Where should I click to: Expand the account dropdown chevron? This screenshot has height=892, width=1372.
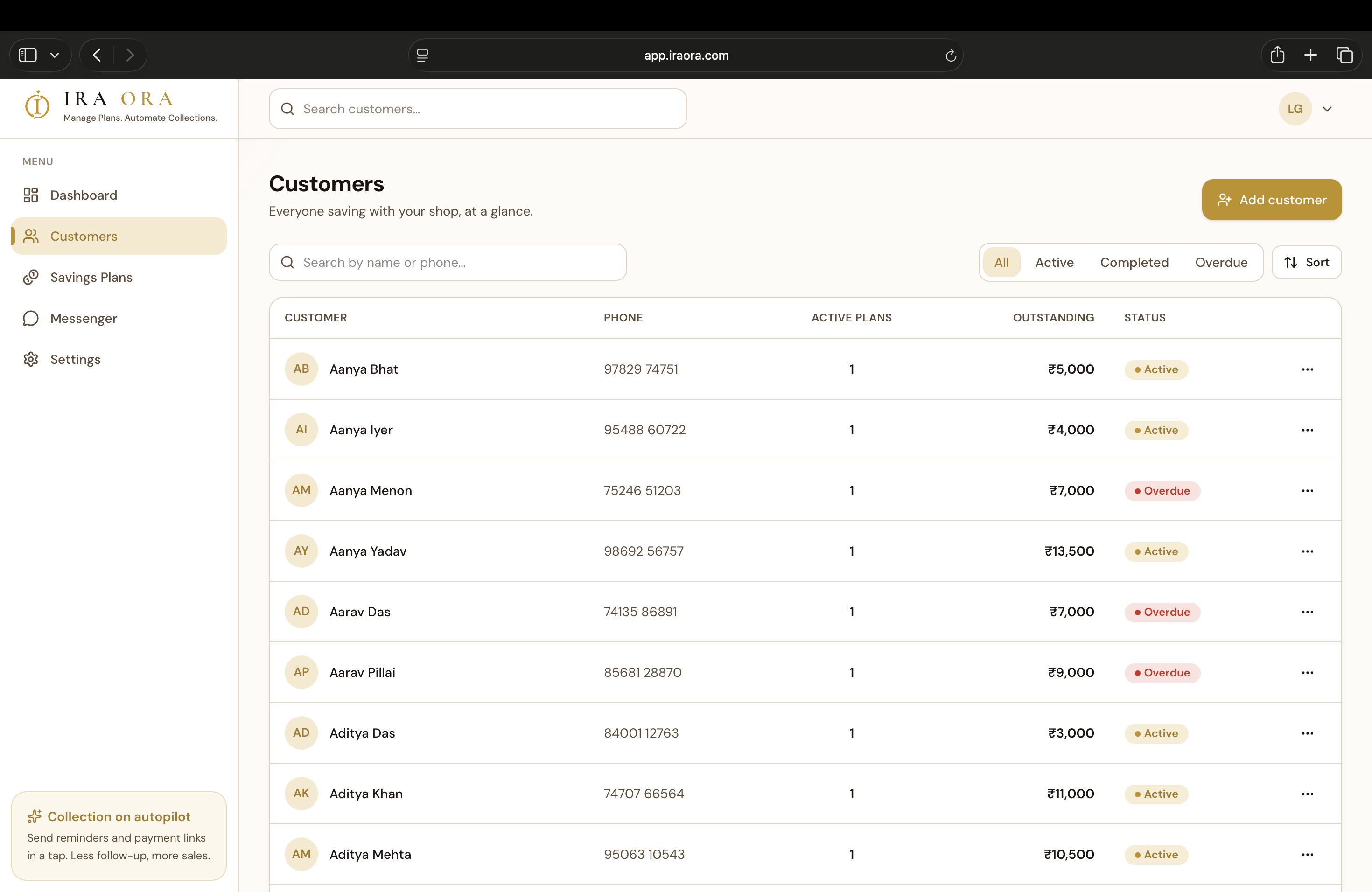point(1327,109)
